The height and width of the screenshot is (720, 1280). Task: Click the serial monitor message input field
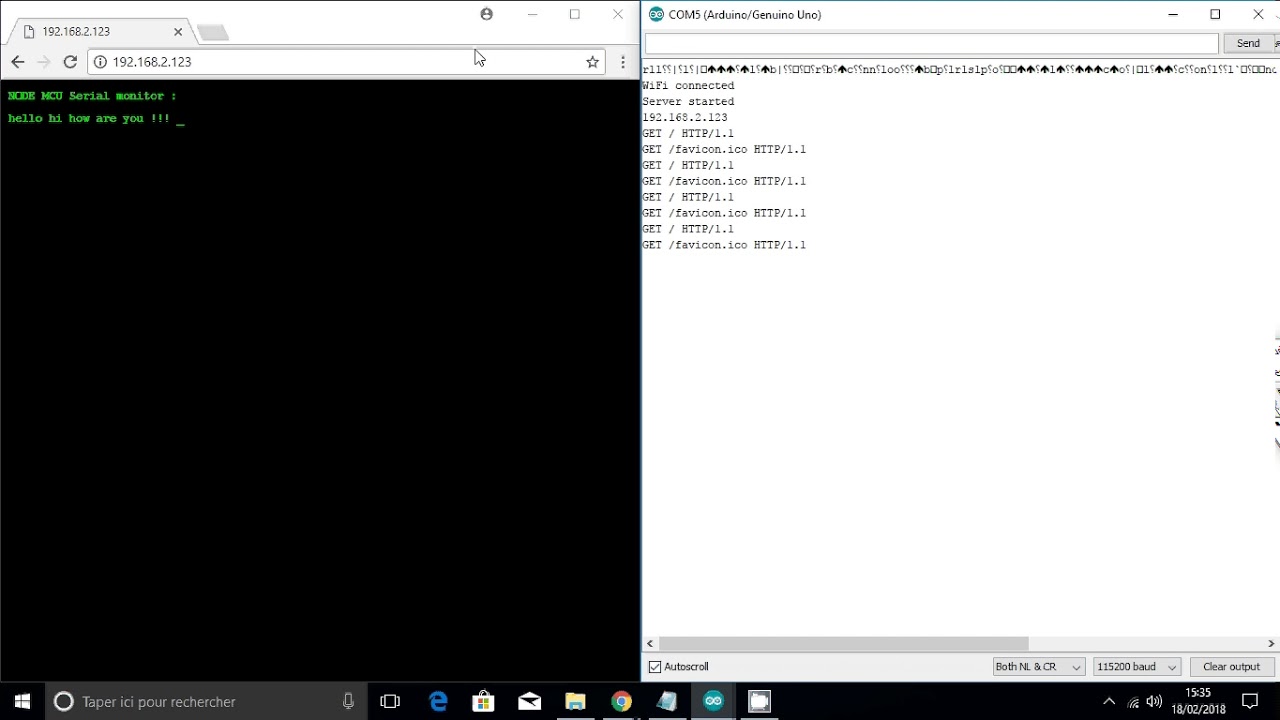pyautogui.click(x=931, y=43)
